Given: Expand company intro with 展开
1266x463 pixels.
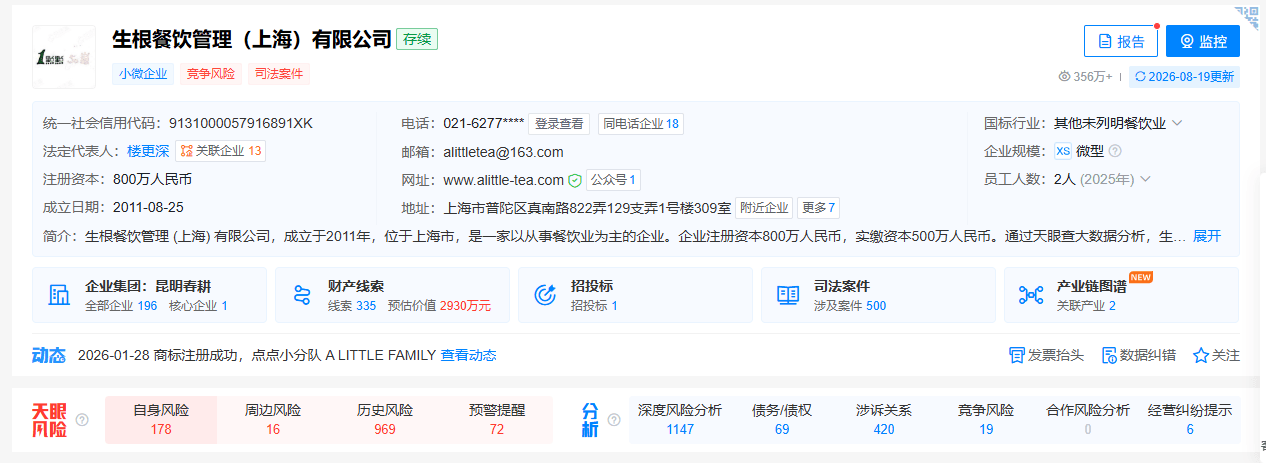Looking at the screenshot, I should (x=1207, y=236).
